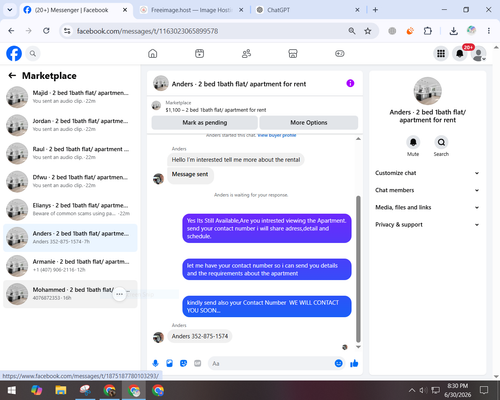The width and height of the screenshot is (500, 400).
Task: Click the Facebook search magnifier icon
Action: click(33, 53)
